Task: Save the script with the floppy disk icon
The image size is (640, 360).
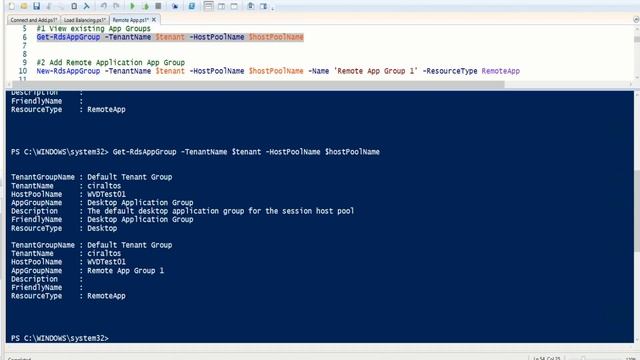Action: click(37, 6)
